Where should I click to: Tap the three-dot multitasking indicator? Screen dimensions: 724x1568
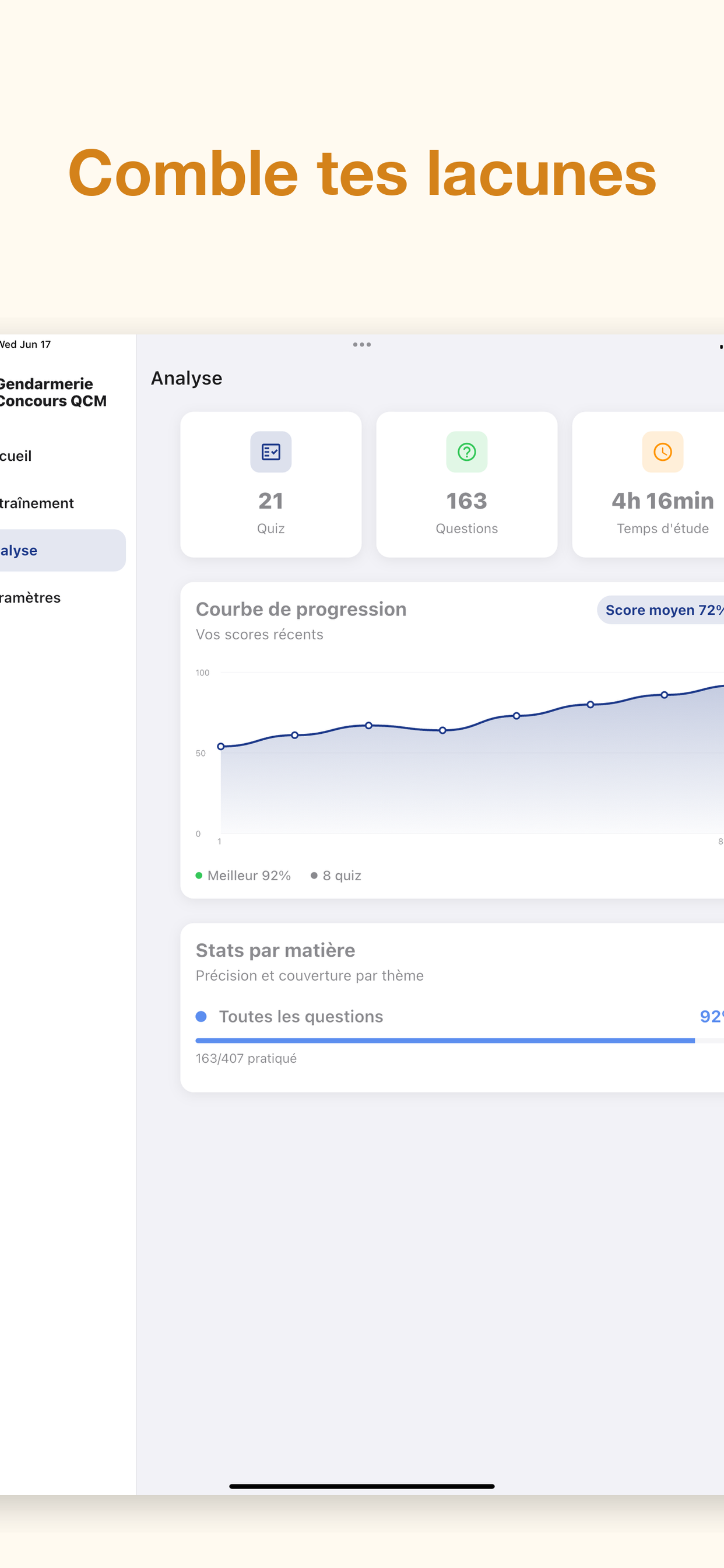(x=362, y=345)
